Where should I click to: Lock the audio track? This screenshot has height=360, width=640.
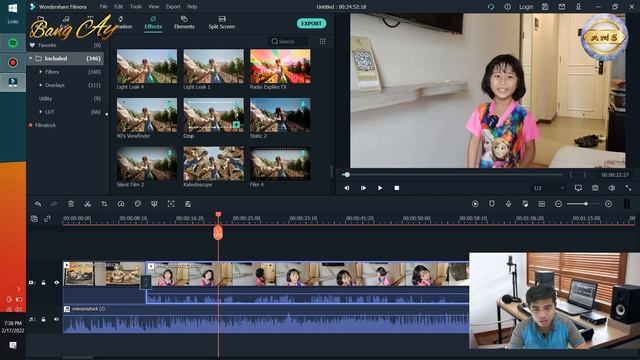(x=44, y=319)
